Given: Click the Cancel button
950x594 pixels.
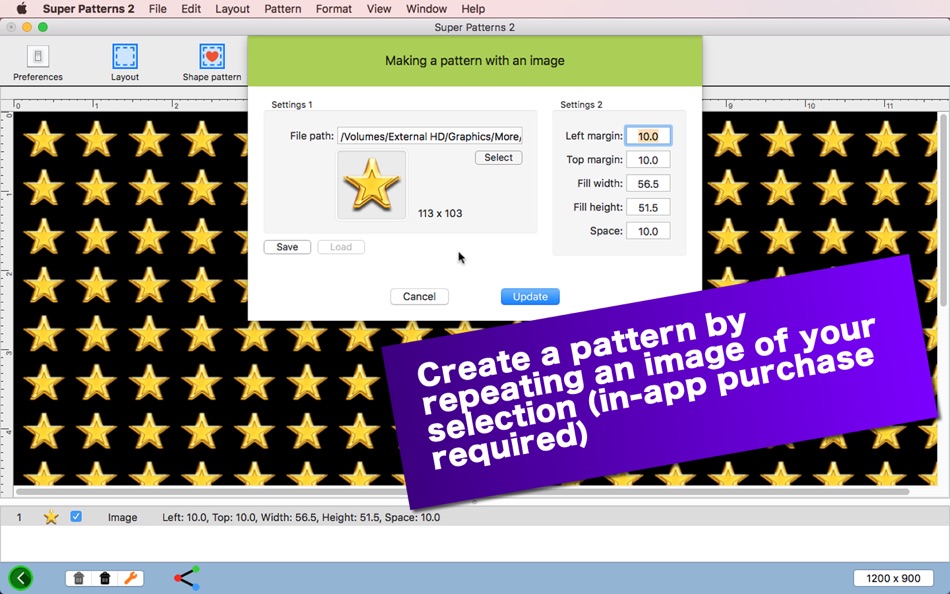Looking at the screenshot, I should click(419, 296).
